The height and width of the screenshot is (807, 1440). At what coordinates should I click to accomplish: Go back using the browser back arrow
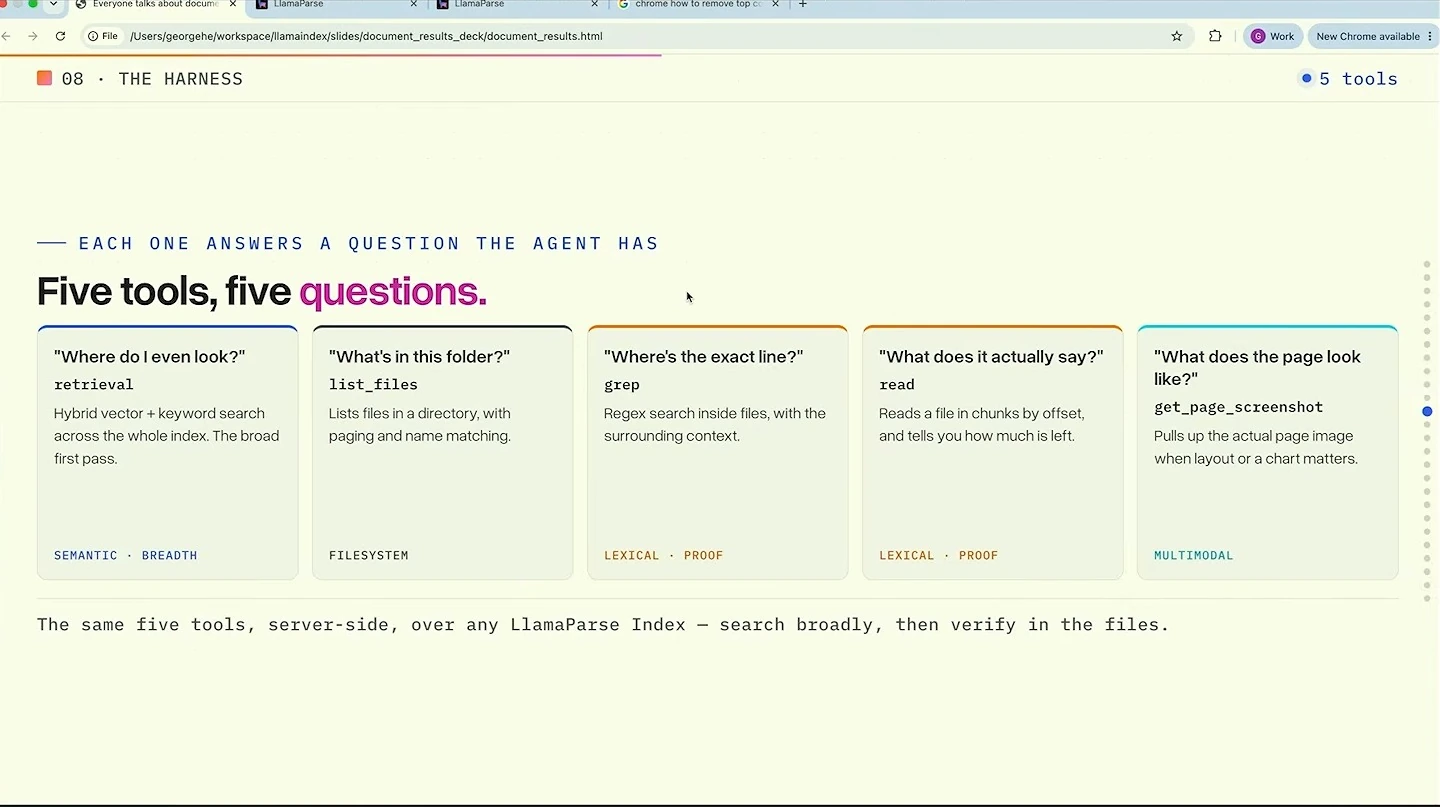tap(6, 36)
